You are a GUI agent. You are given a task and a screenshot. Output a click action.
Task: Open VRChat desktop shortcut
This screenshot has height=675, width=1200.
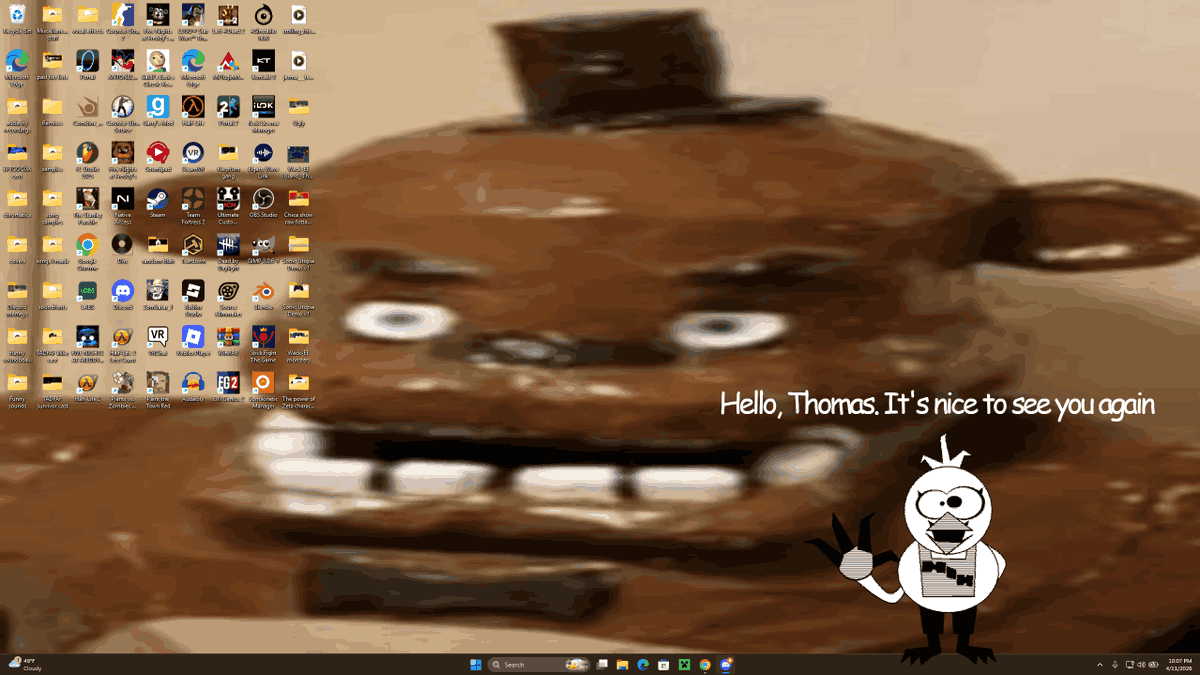158,341
